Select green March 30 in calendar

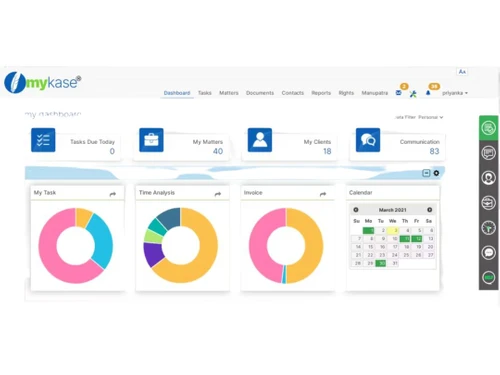point(380,263)
